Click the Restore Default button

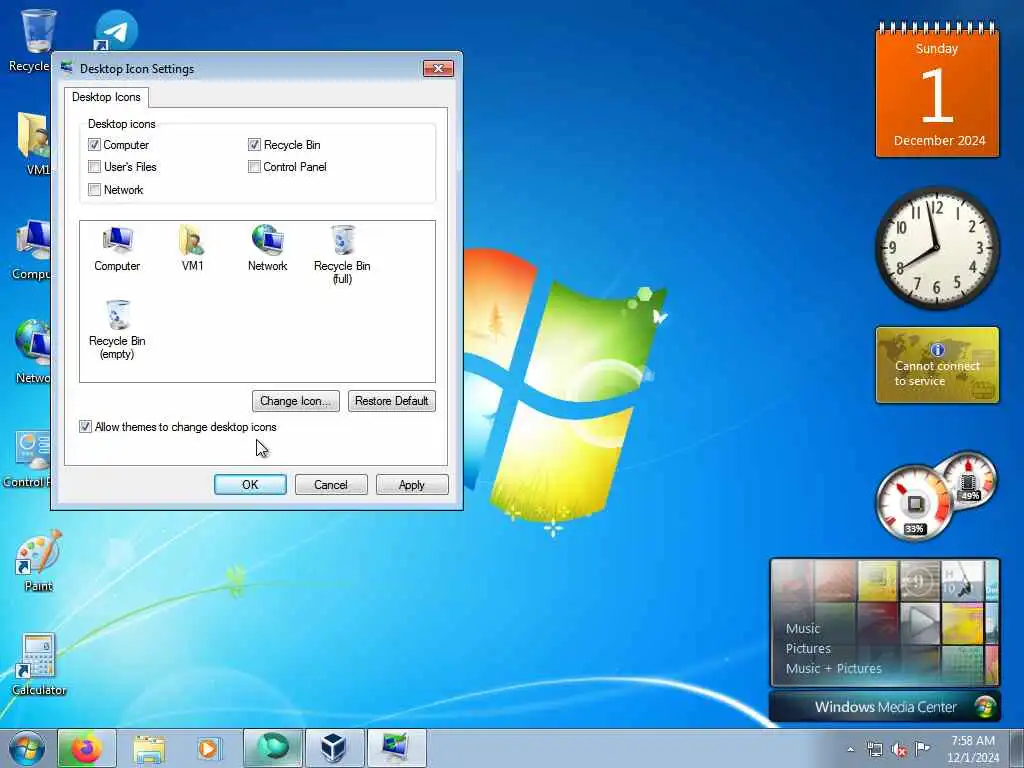coord(392,401)
